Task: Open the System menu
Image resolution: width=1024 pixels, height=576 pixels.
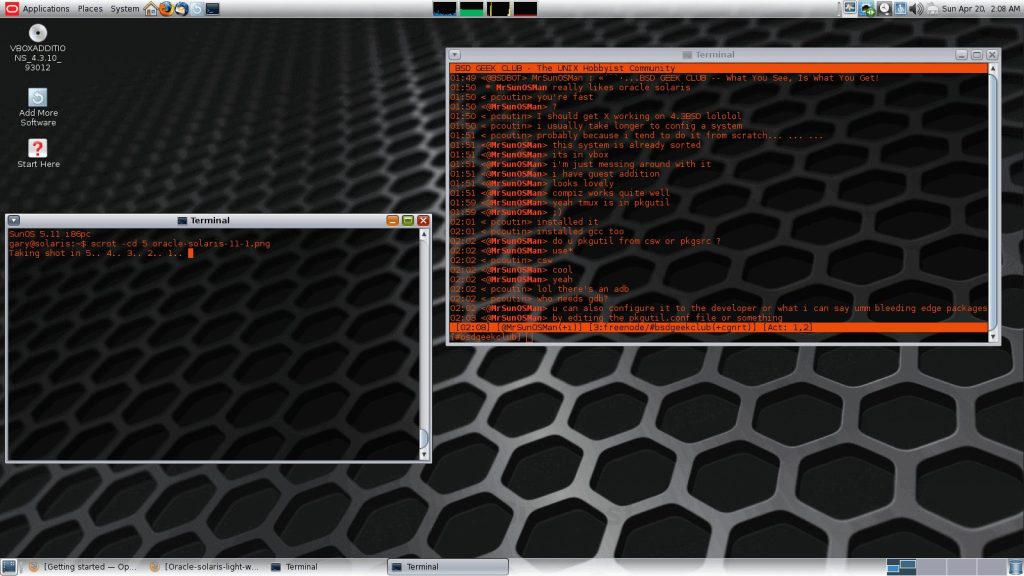Action: click(x=125, y=8)
